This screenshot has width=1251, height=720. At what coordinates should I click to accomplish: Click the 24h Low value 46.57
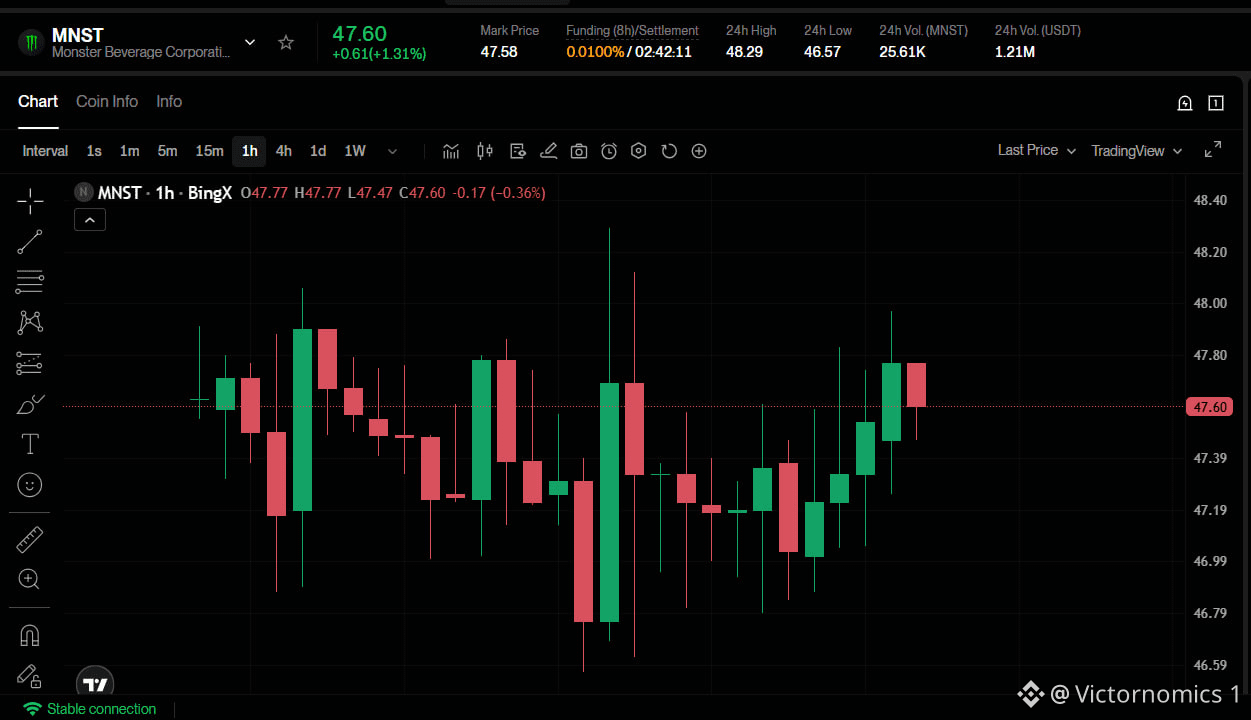pos(822,51)
